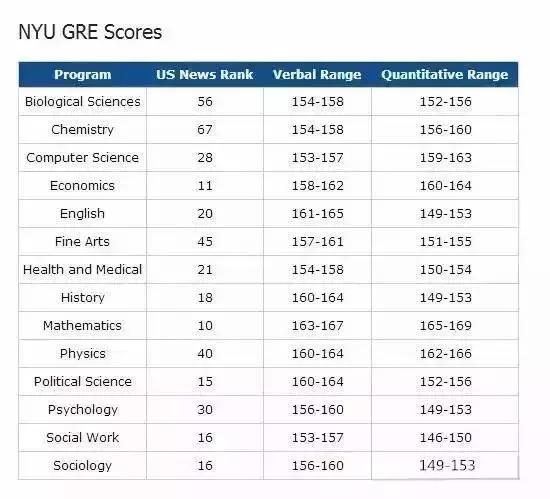The image size is (550, 499).
Task: Click the Quantitative Range column header
Action: coord(444,74)
